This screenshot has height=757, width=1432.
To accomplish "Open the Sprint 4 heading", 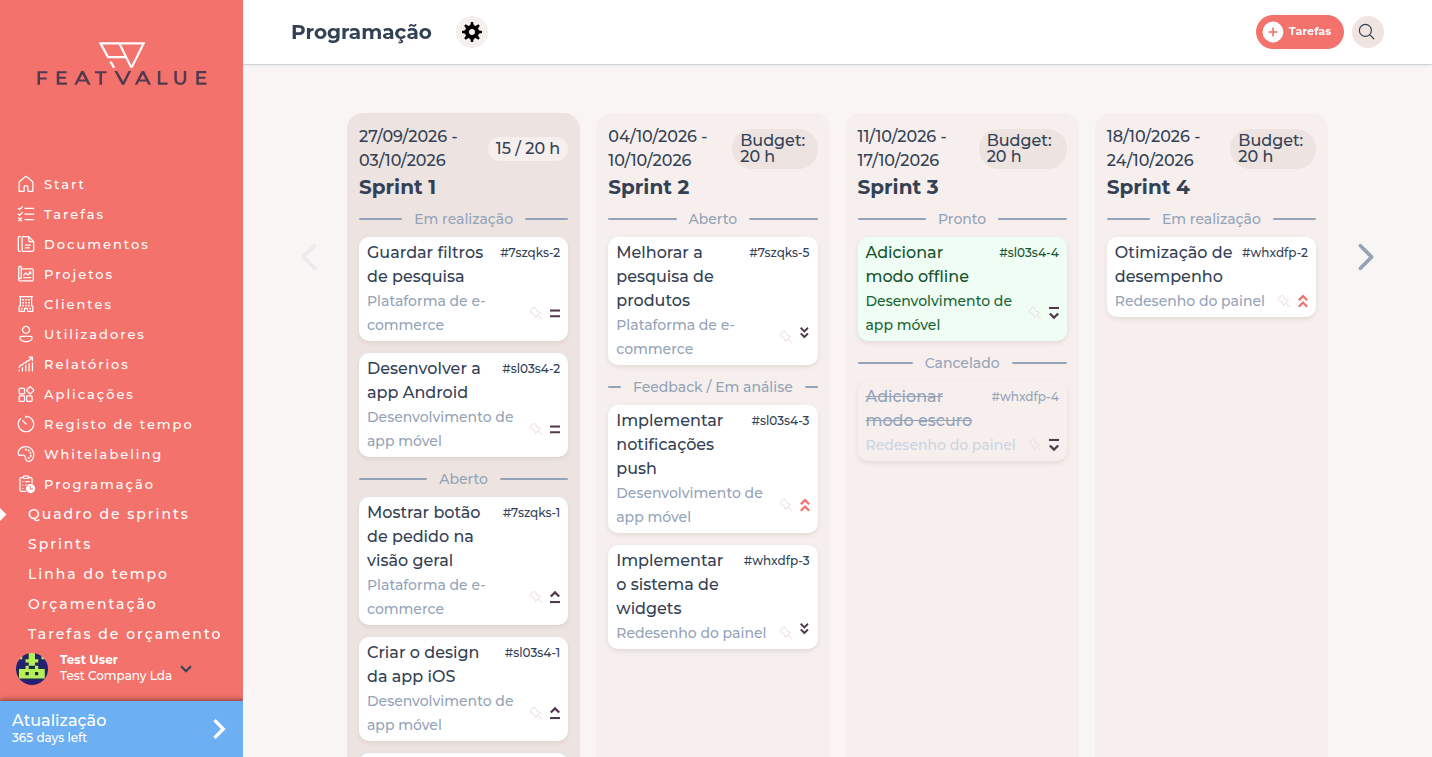I will point(1148,187).
